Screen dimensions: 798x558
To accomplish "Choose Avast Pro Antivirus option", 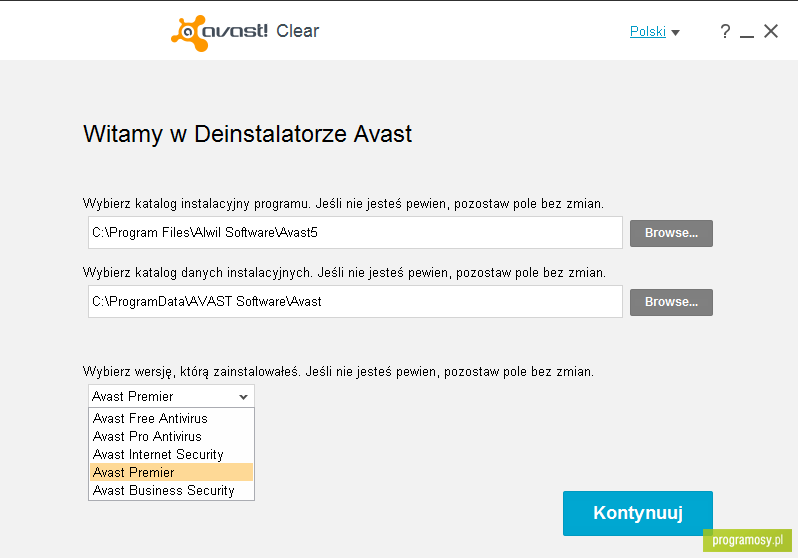I will [171, 436].
